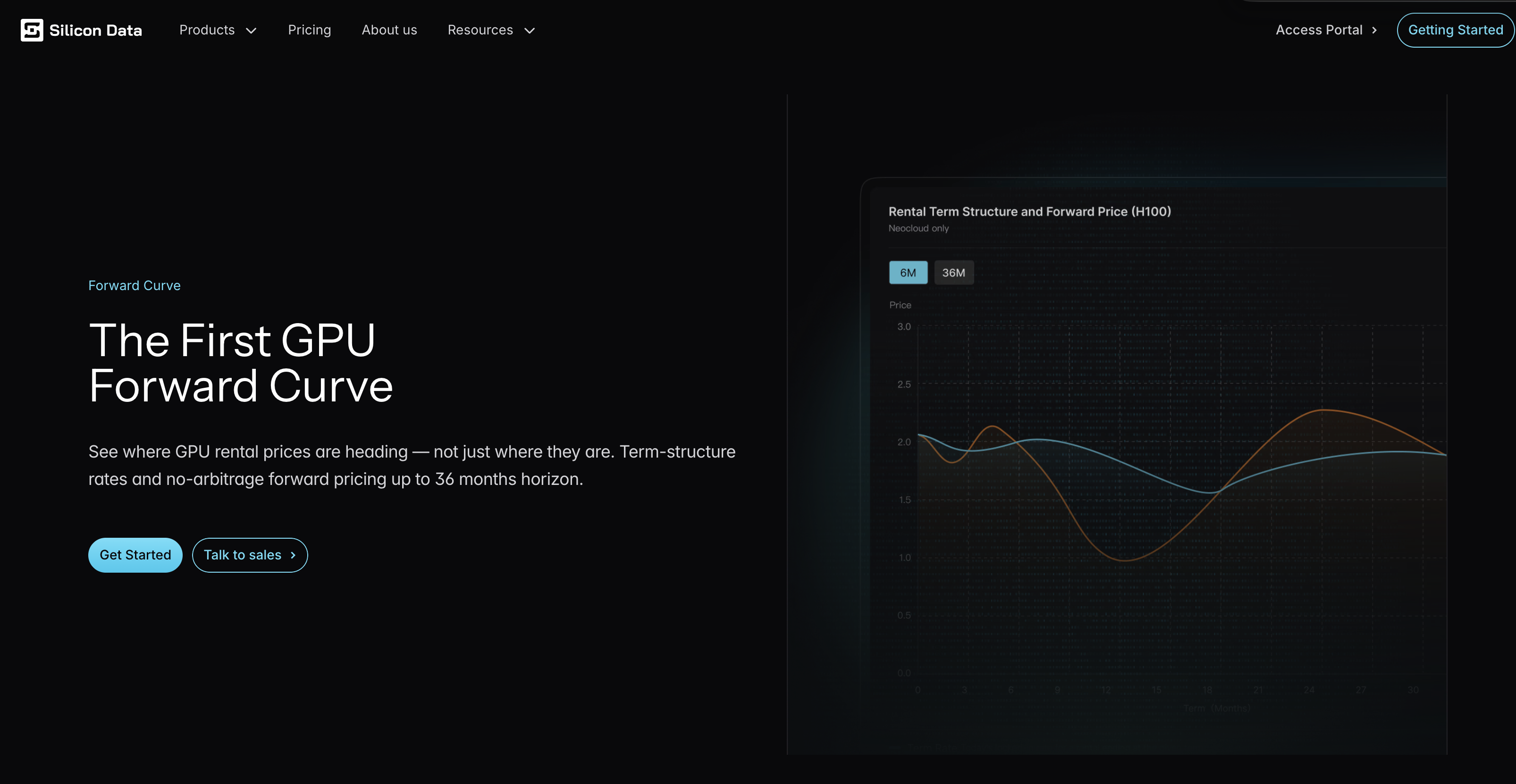Select the 6M chart range toggle
The height and width of the screenshot is (784, 1516).
click(x=908, y=273)
